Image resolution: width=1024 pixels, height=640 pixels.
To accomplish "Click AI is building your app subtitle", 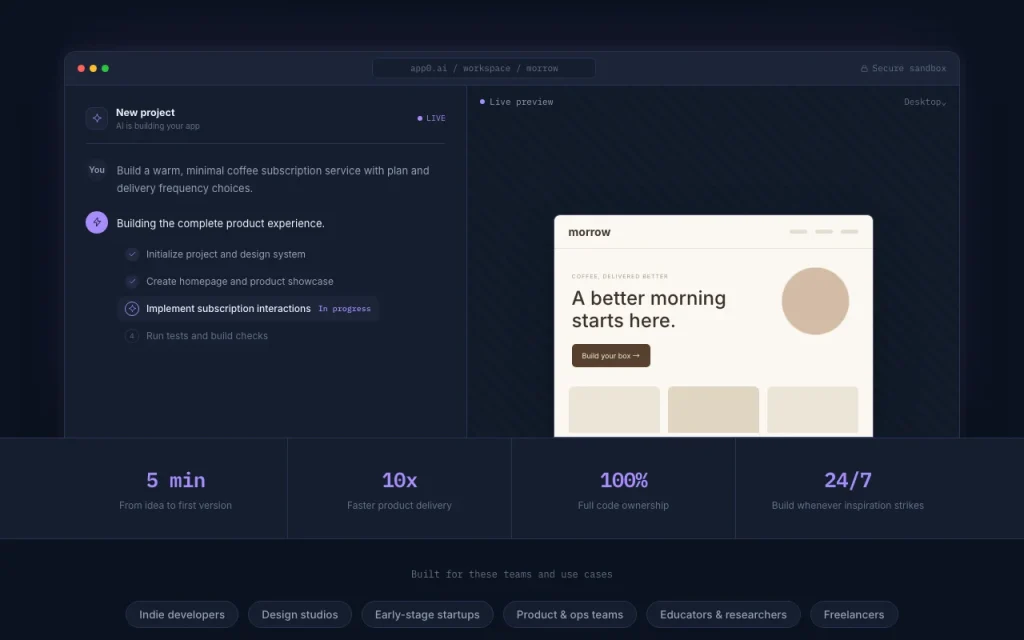I will point(157,126).
